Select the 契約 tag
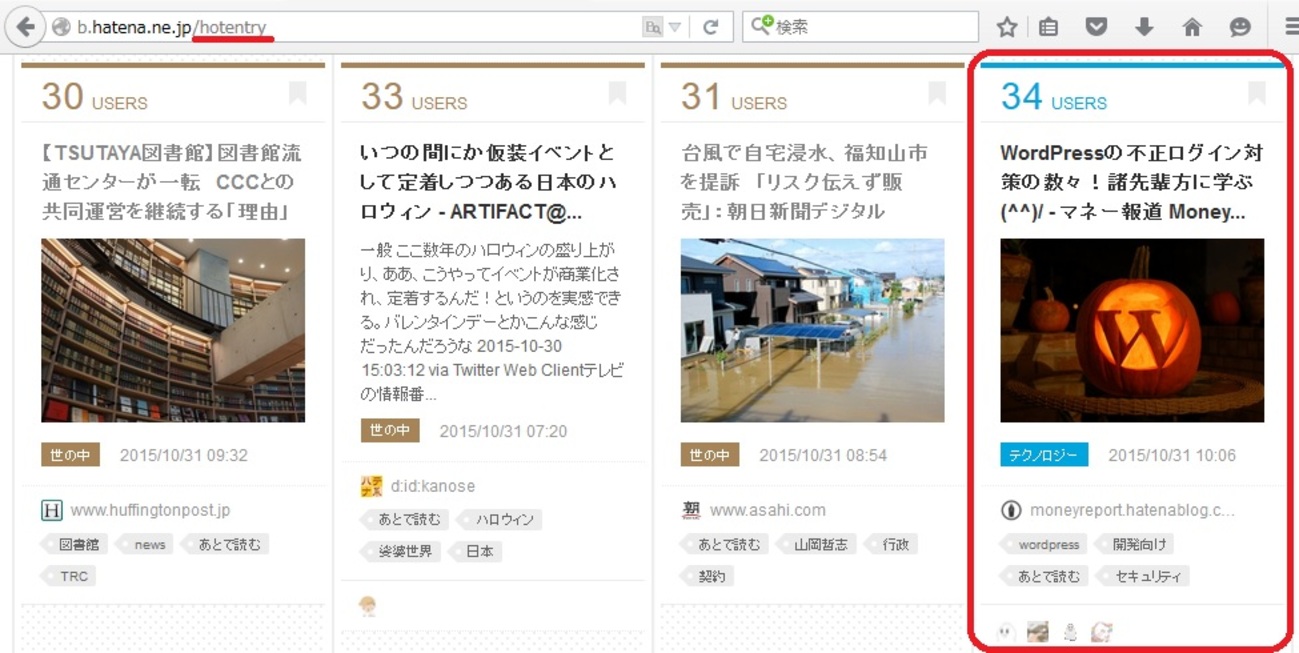This screenshot has width=1299, height=653. tap(708, 576)
